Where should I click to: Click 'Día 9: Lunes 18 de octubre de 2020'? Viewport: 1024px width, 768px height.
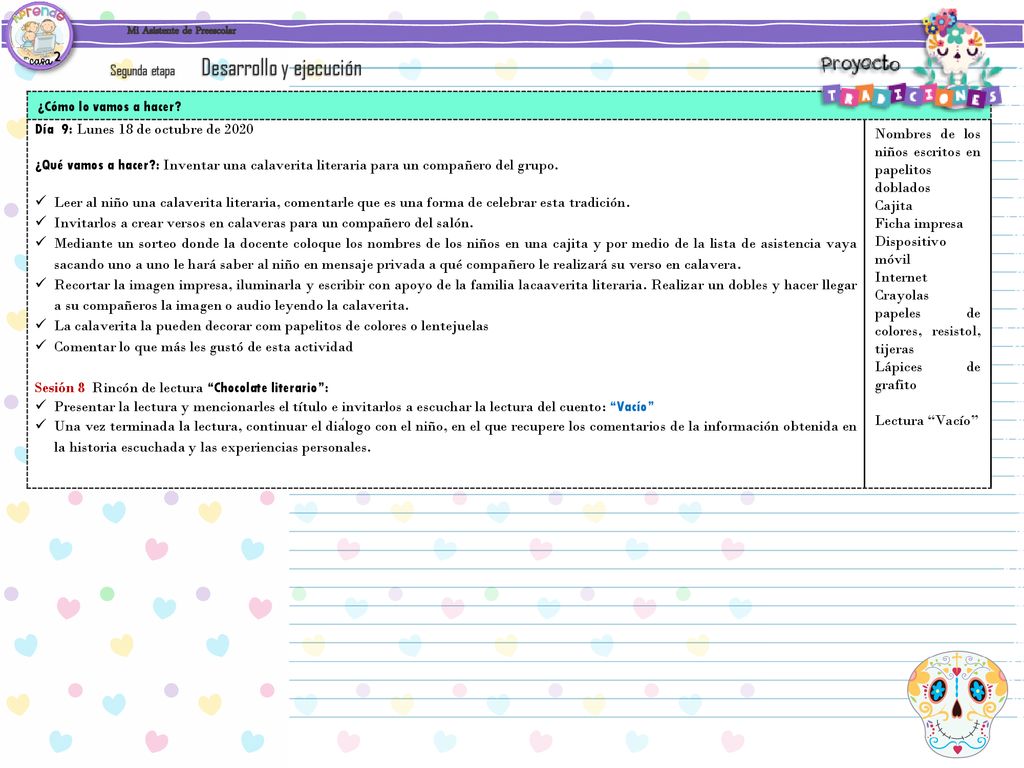click(x=144, y=129)
